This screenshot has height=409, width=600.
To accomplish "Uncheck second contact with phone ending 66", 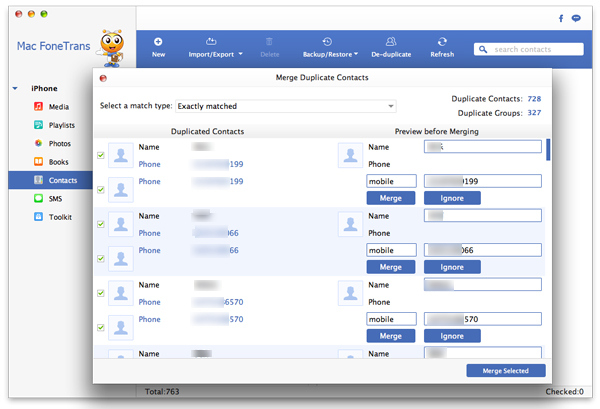I will point(101,258).
